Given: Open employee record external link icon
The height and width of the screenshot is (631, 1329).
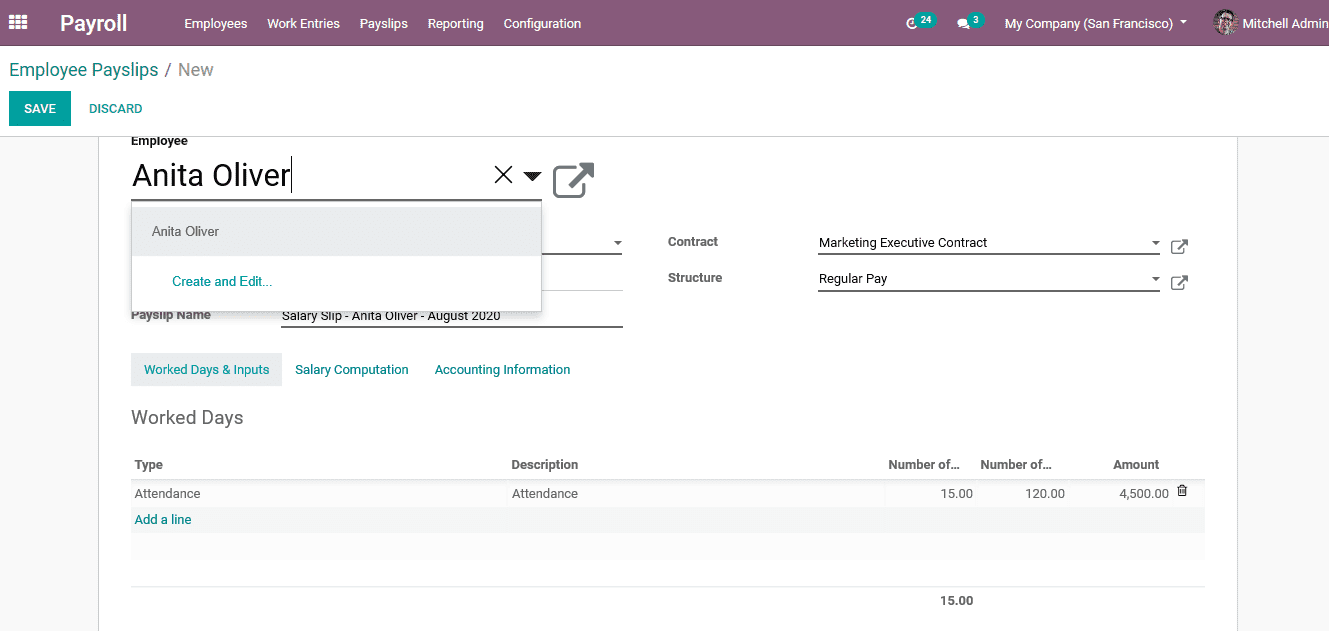Looking at the screenshot, I should (x=573, y=180).
